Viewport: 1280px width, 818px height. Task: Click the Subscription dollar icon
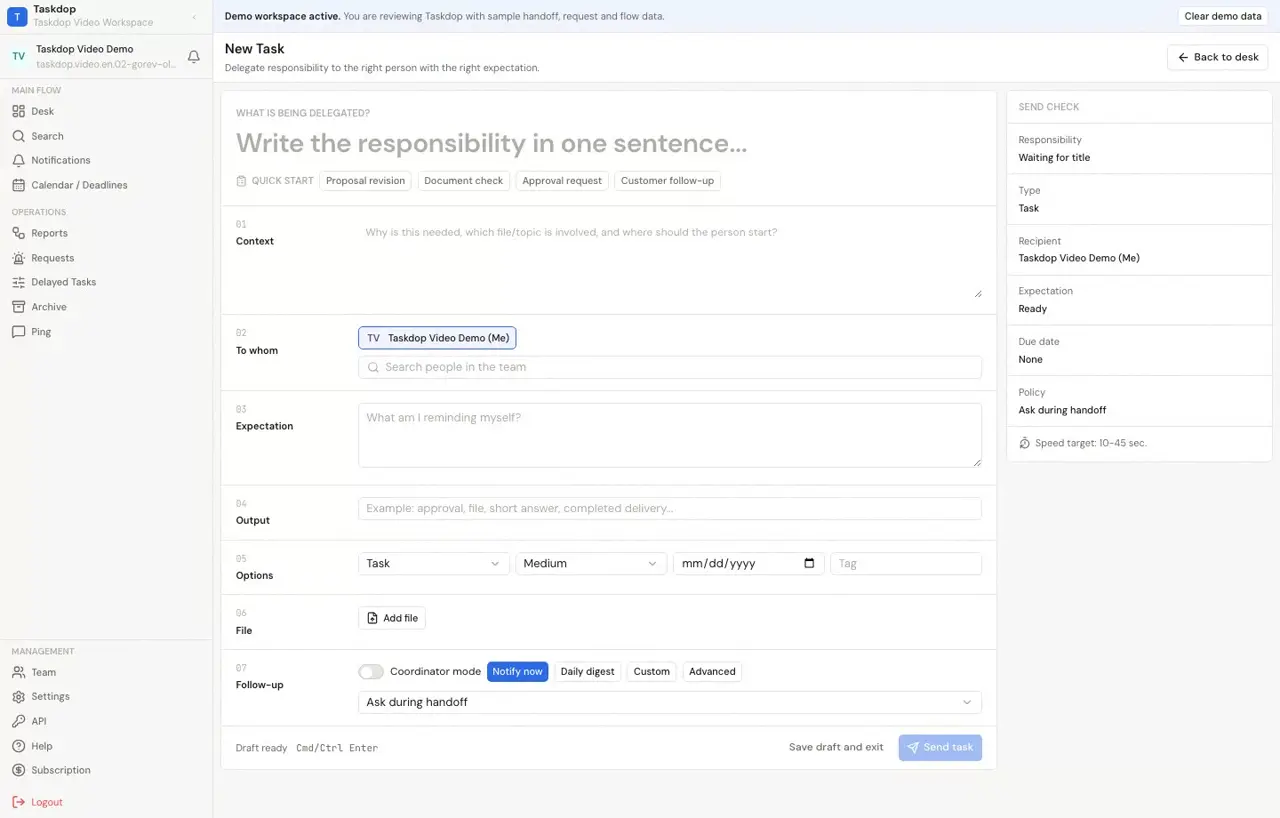pyautogui.click(x=18, y=770)
